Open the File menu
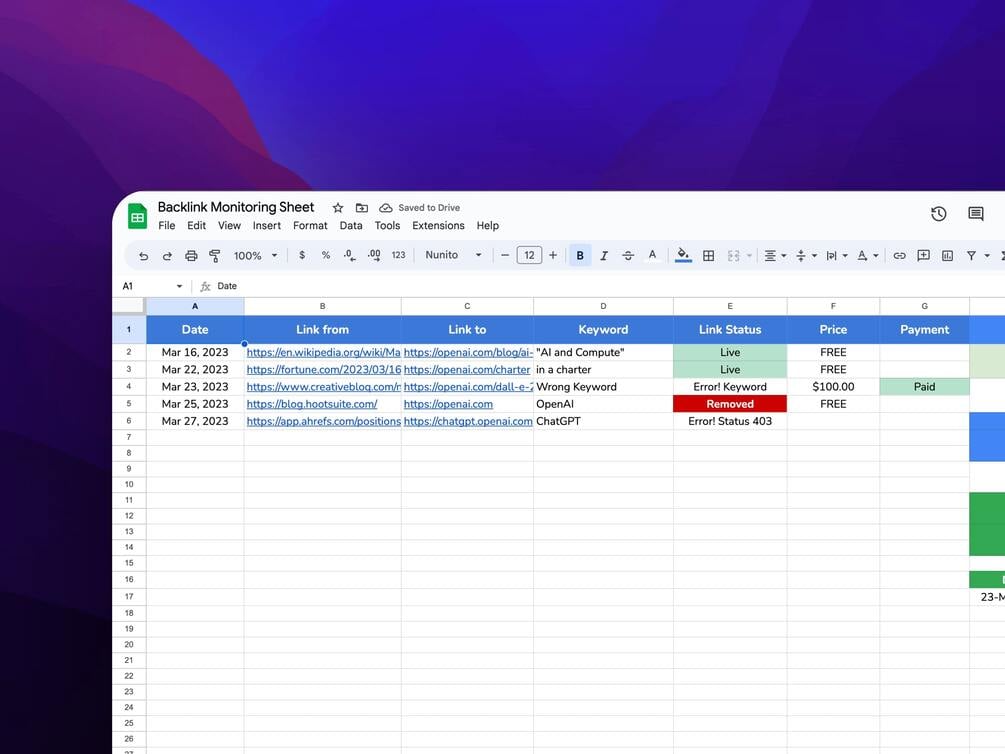Screen dimensions: 1005x754 (x=167, y=226)
